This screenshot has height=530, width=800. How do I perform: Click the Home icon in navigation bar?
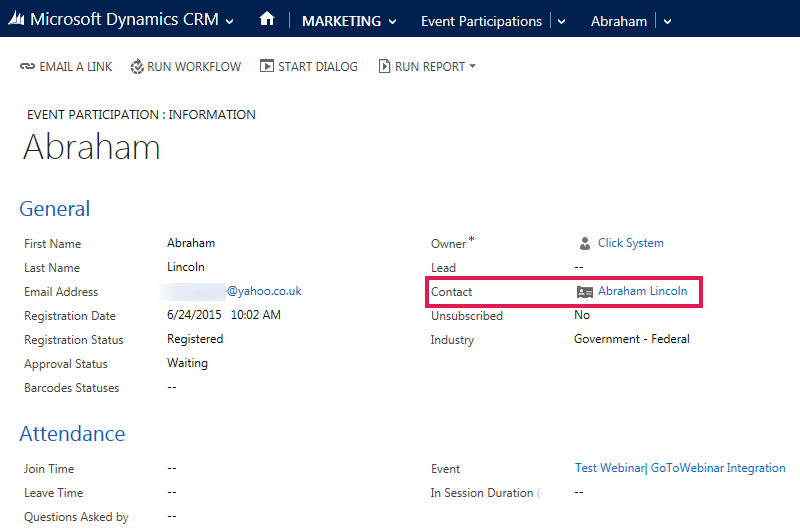point(266,20)
